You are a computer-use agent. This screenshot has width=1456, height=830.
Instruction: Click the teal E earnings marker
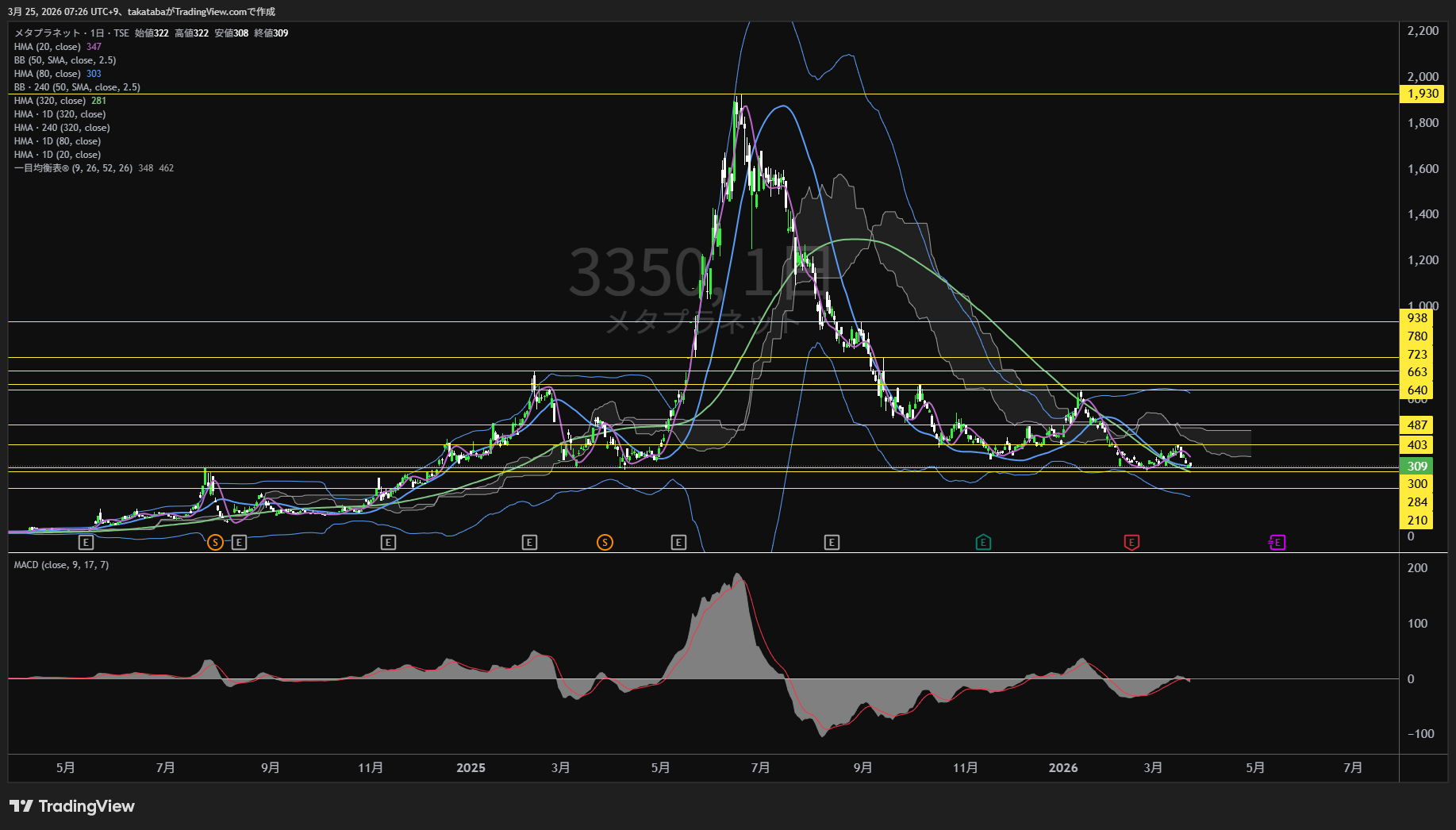click(x=983, y=543)
